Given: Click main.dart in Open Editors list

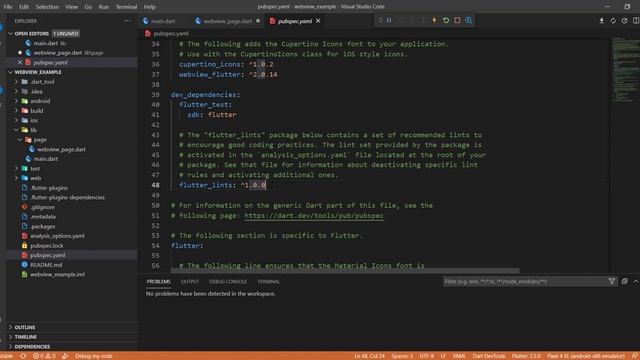Looking at the screenshot, I should [x=46, y=43].
